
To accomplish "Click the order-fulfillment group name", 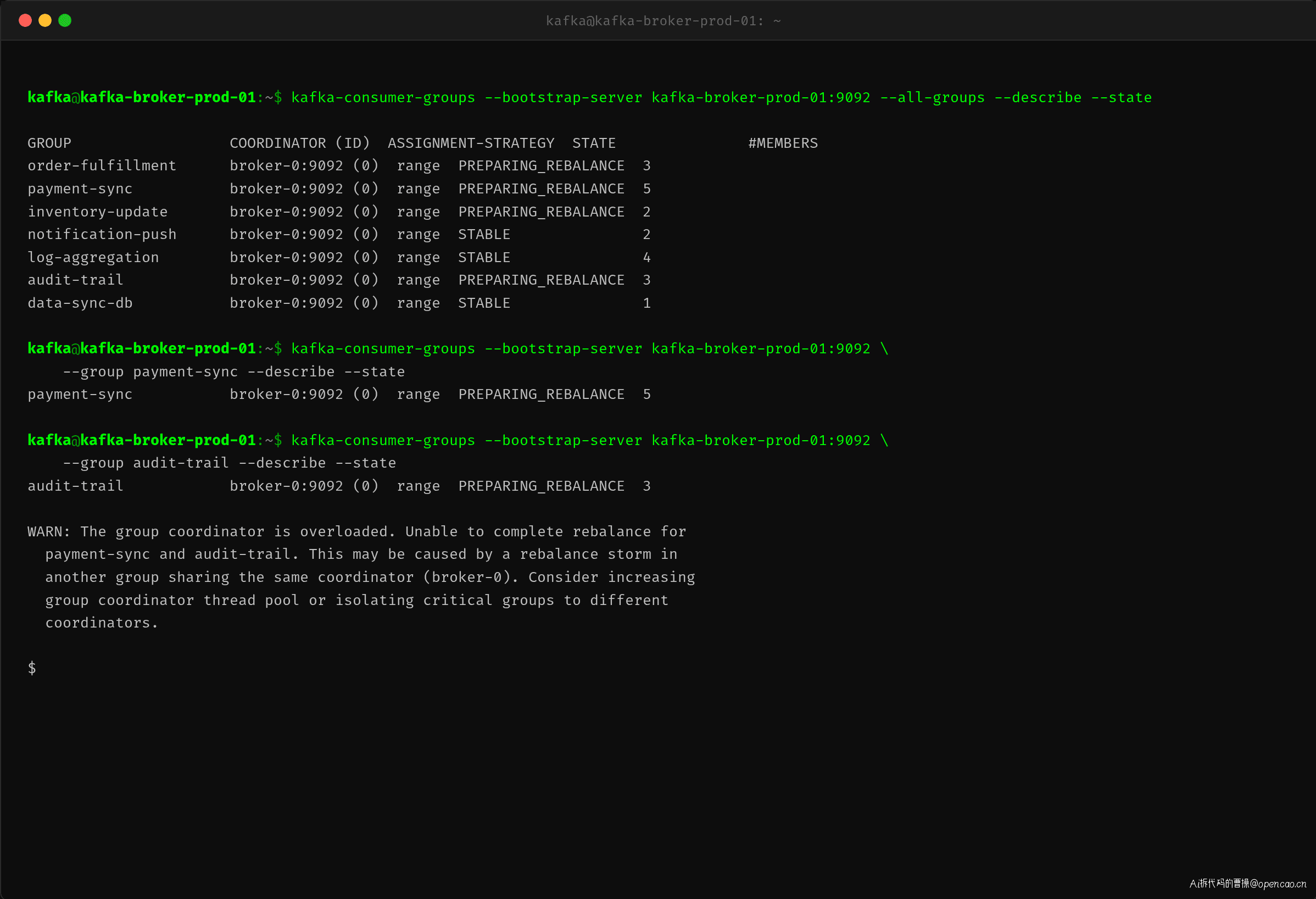I will tap(102, 166).
